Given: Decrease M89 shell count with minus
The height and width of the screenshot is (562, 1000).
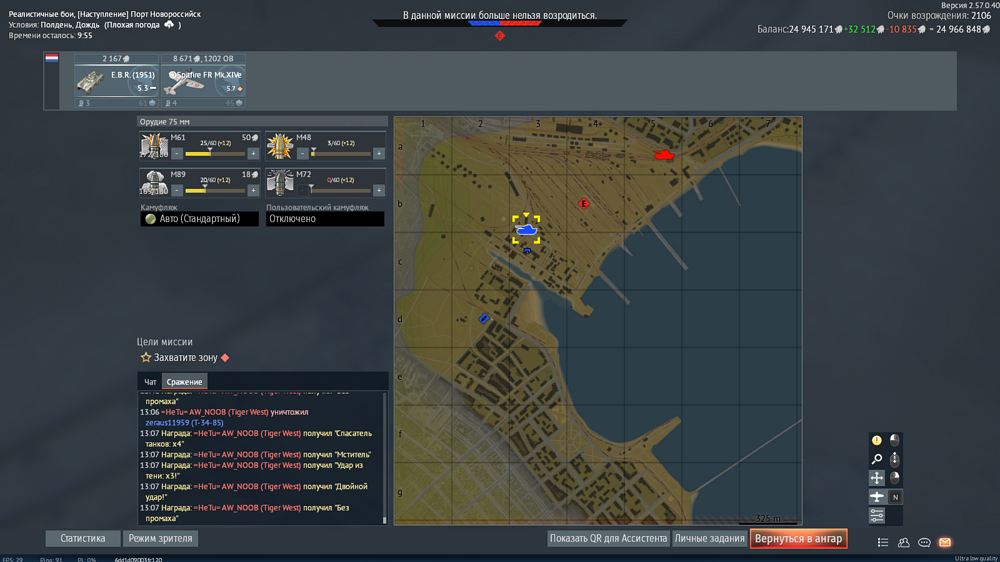Looking at the screenshot, I should [177, 190].
